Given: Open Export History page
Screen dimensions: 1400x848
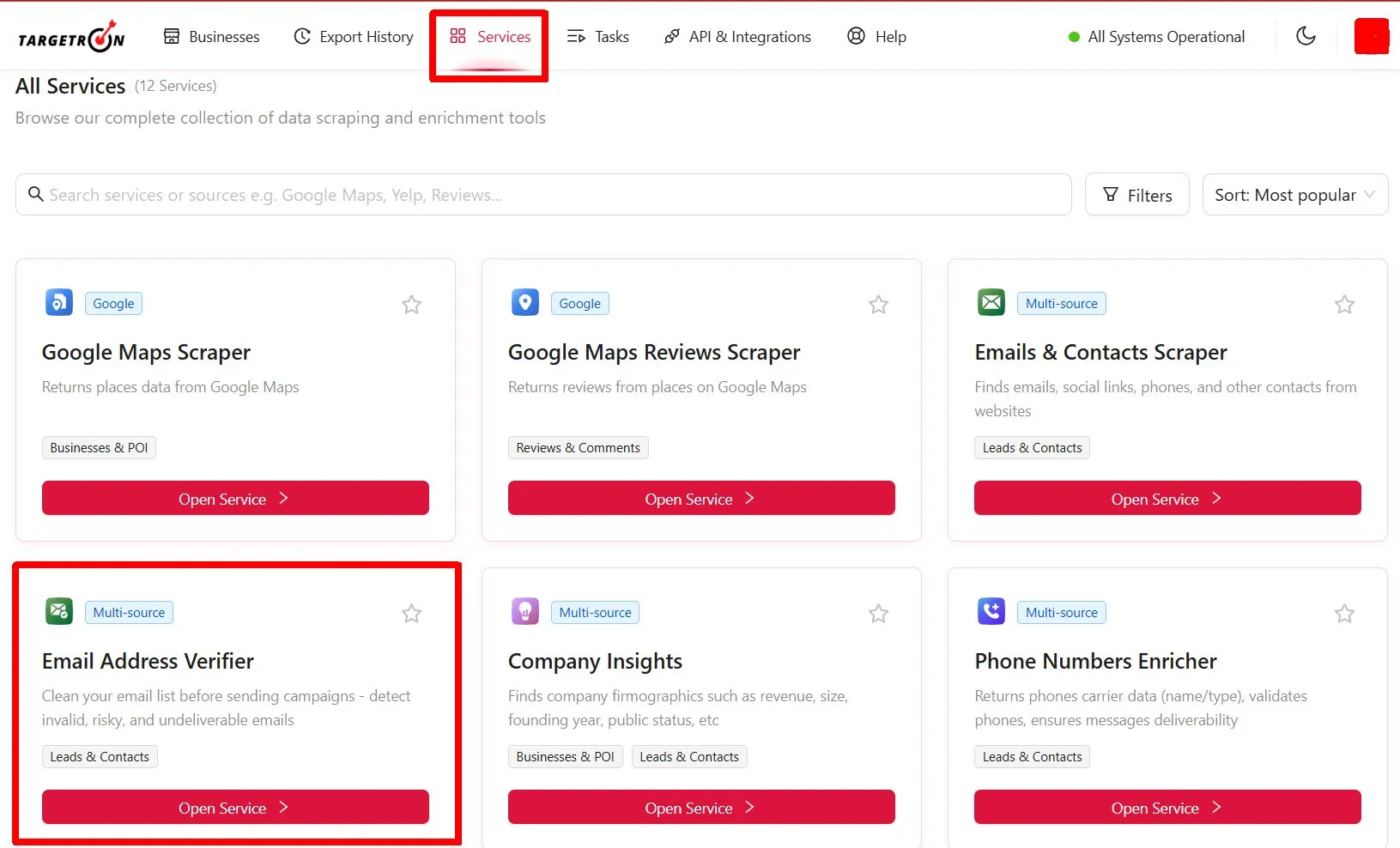Looking at the screenshot, I should (354, 37).
